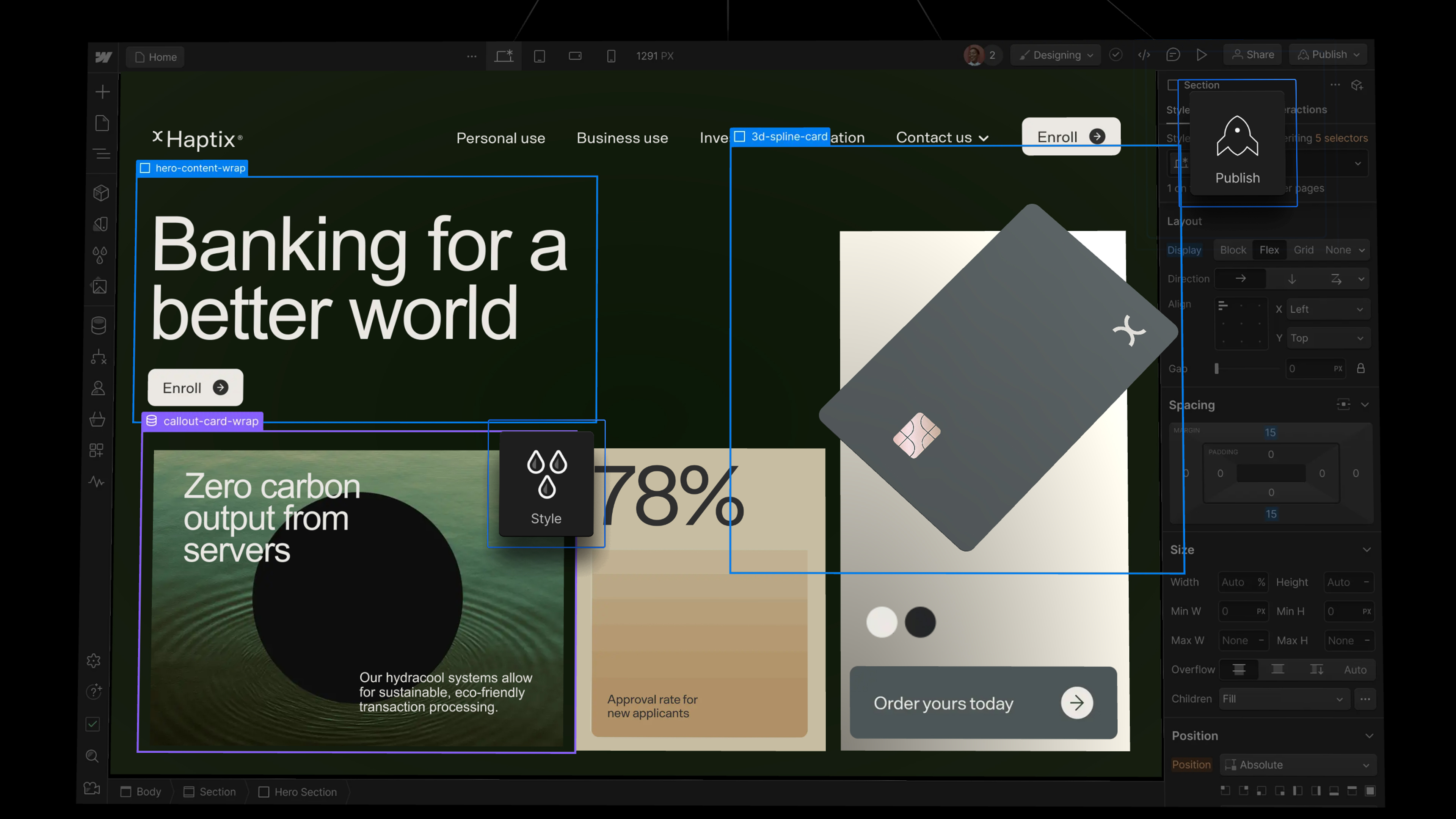Click the canvas width input showing 1291

(654, 56)
